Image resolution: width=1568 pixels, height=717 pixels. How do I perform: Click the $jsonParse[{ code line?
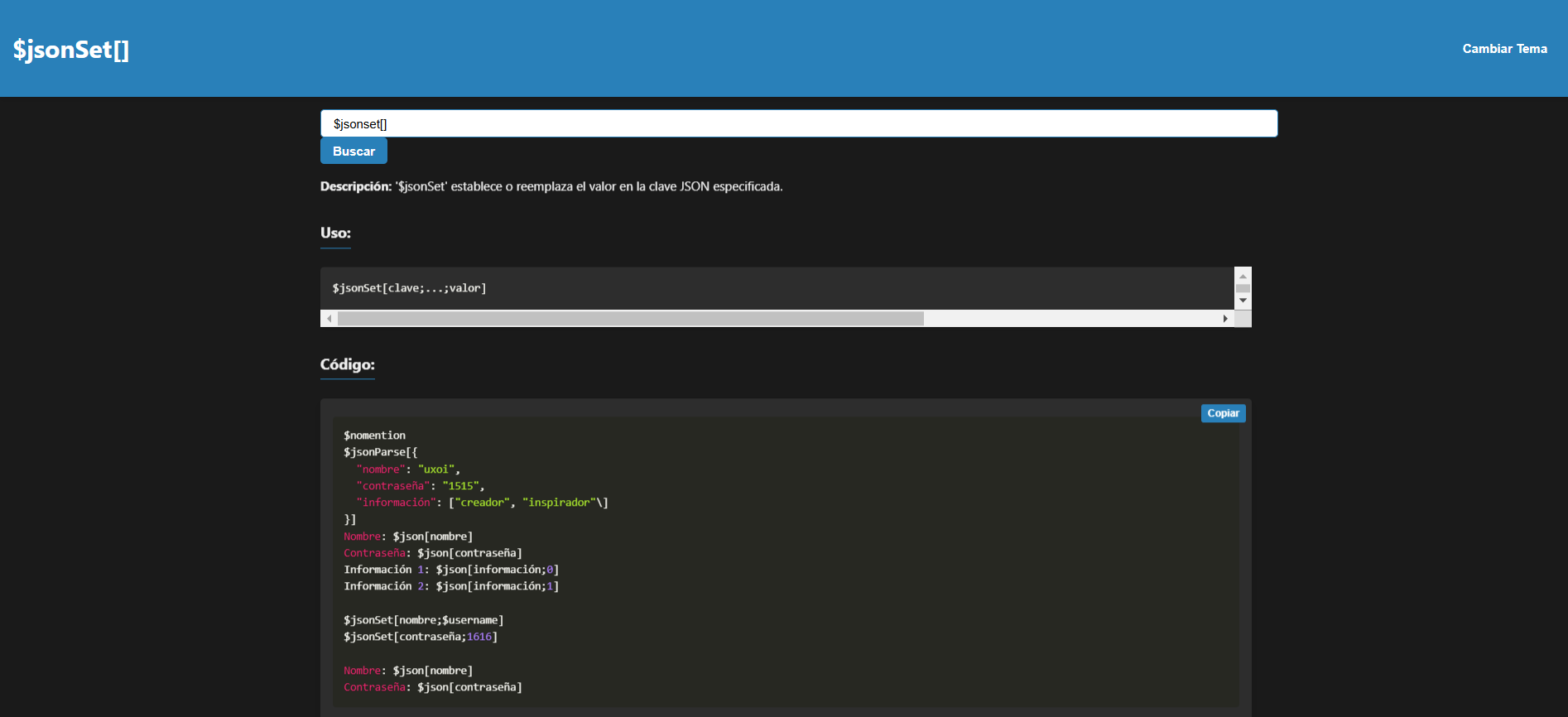381,452
